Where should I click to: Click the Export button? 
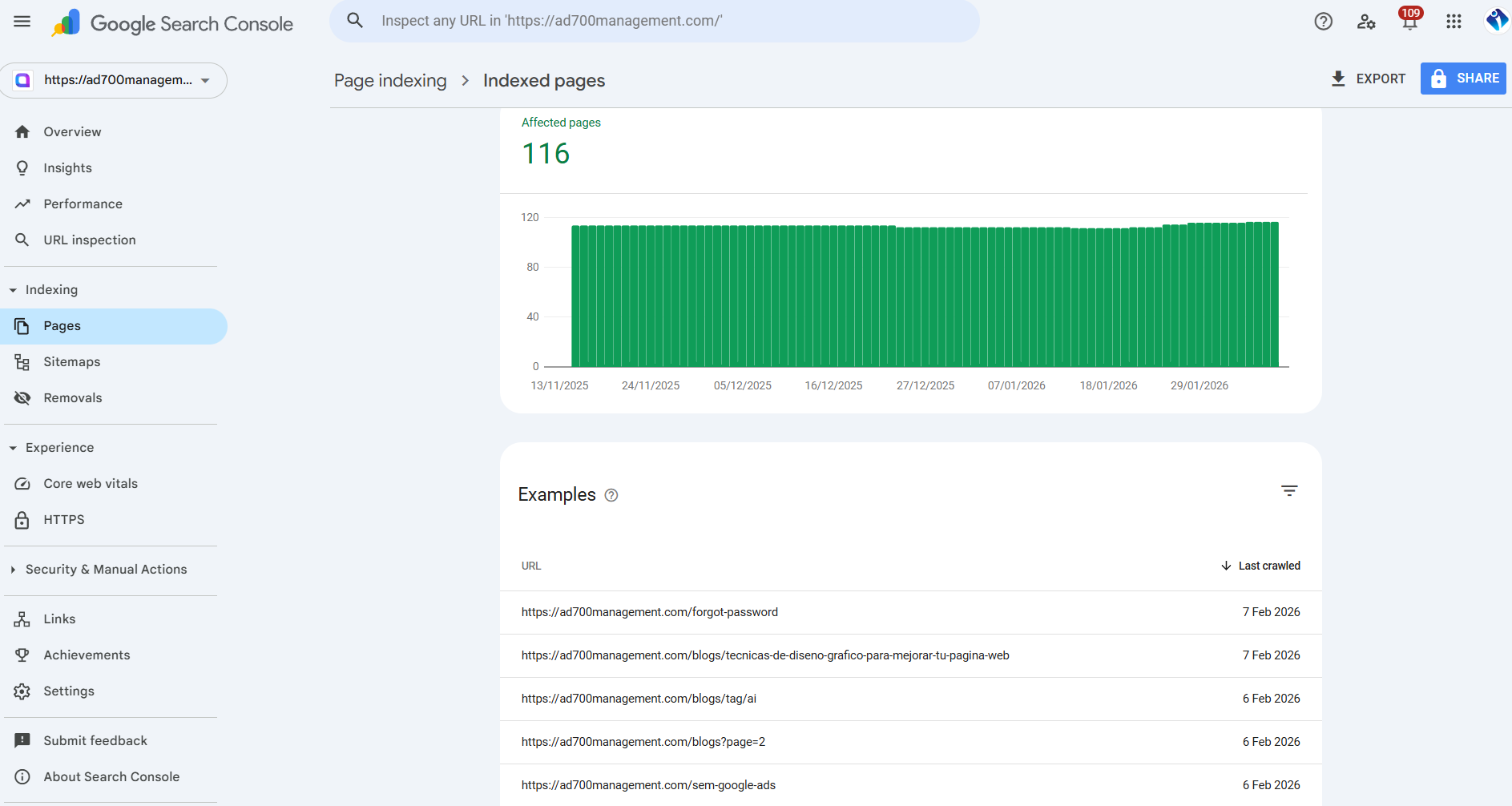tap(1368, 79)
